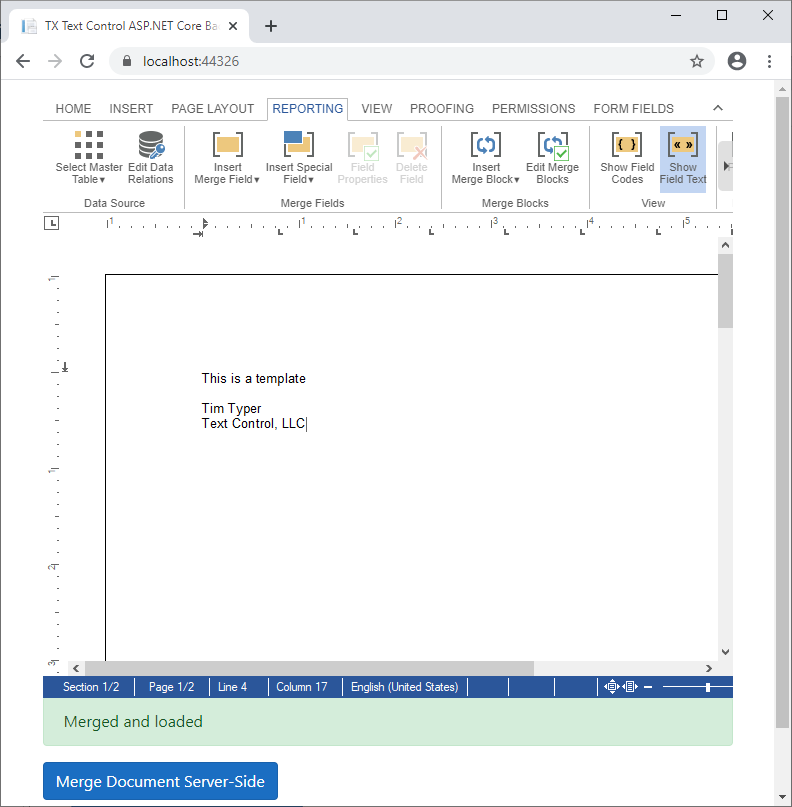Click Column 17 status entry
The width and height of the screenshot is (792, 807).
click(x=302, y=687)
